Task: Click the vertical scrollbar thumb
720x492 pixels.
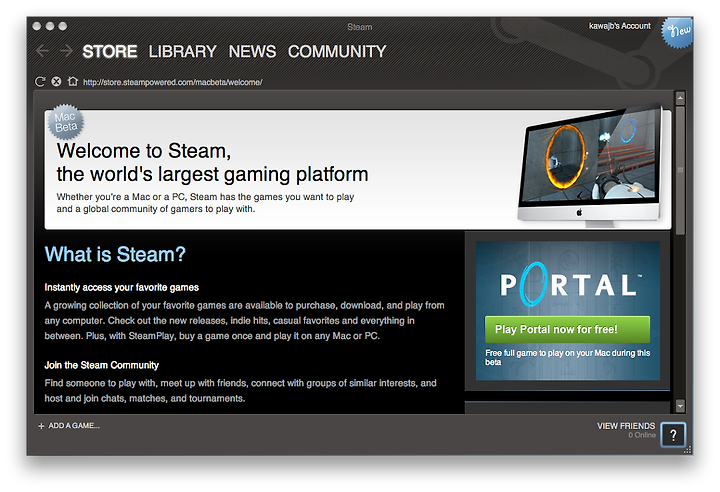Action: 680,170
